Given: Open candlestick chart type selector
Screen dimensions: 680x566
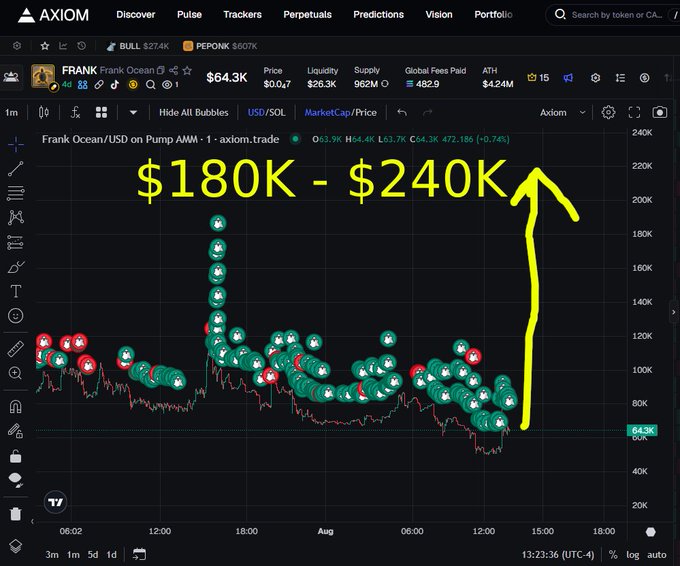Looking at the screenshot, I should 44,113.
